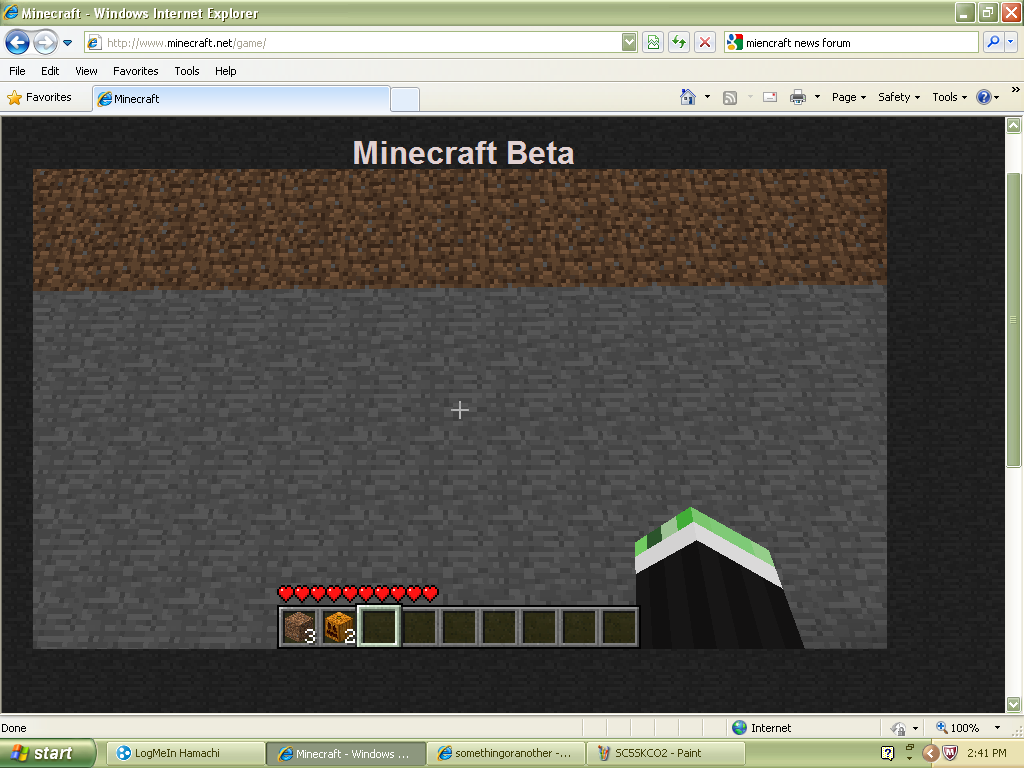Open the Help menu
The image size is (1024, 768).
tap(226, 71)
